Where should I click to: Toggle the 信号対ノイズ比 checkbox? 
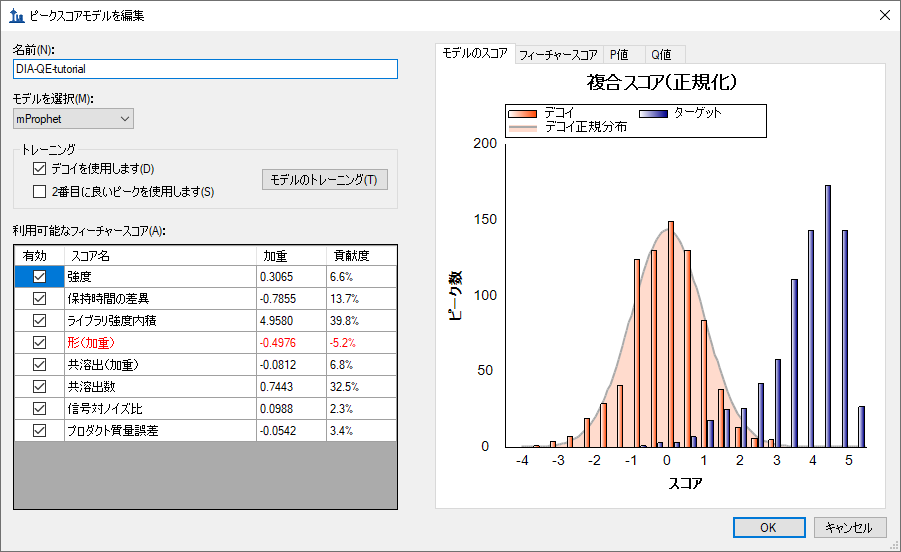(40, 408)
